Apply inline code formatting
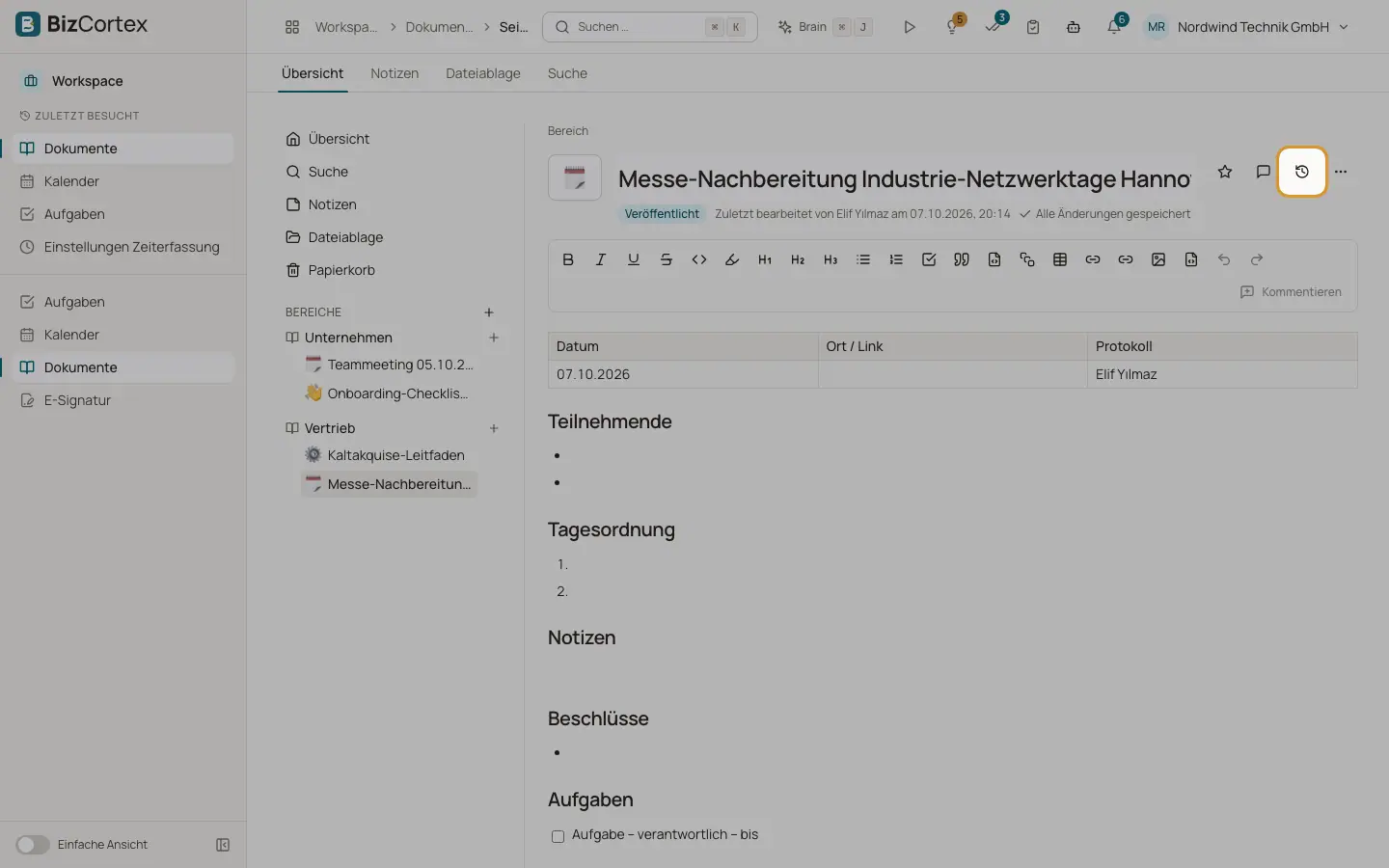This screenshot has height=868, width=1389. point(699,259)
